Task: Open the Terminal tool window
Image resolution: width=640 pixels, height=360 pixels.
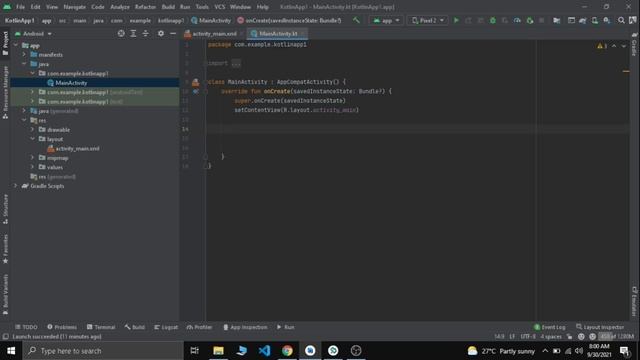Action: (x=101, y=327)
